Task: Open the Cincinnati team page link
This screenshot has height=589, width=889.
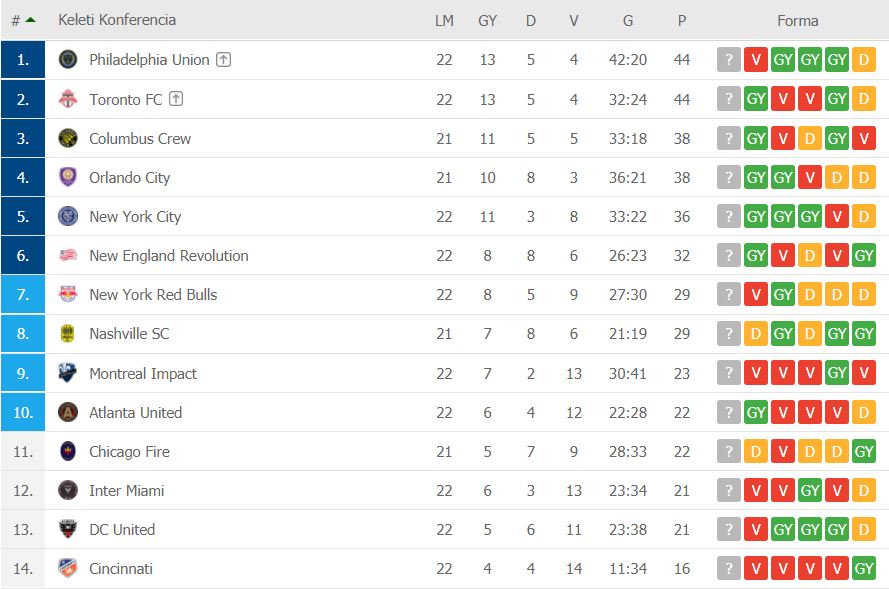Action: point(121,569)
